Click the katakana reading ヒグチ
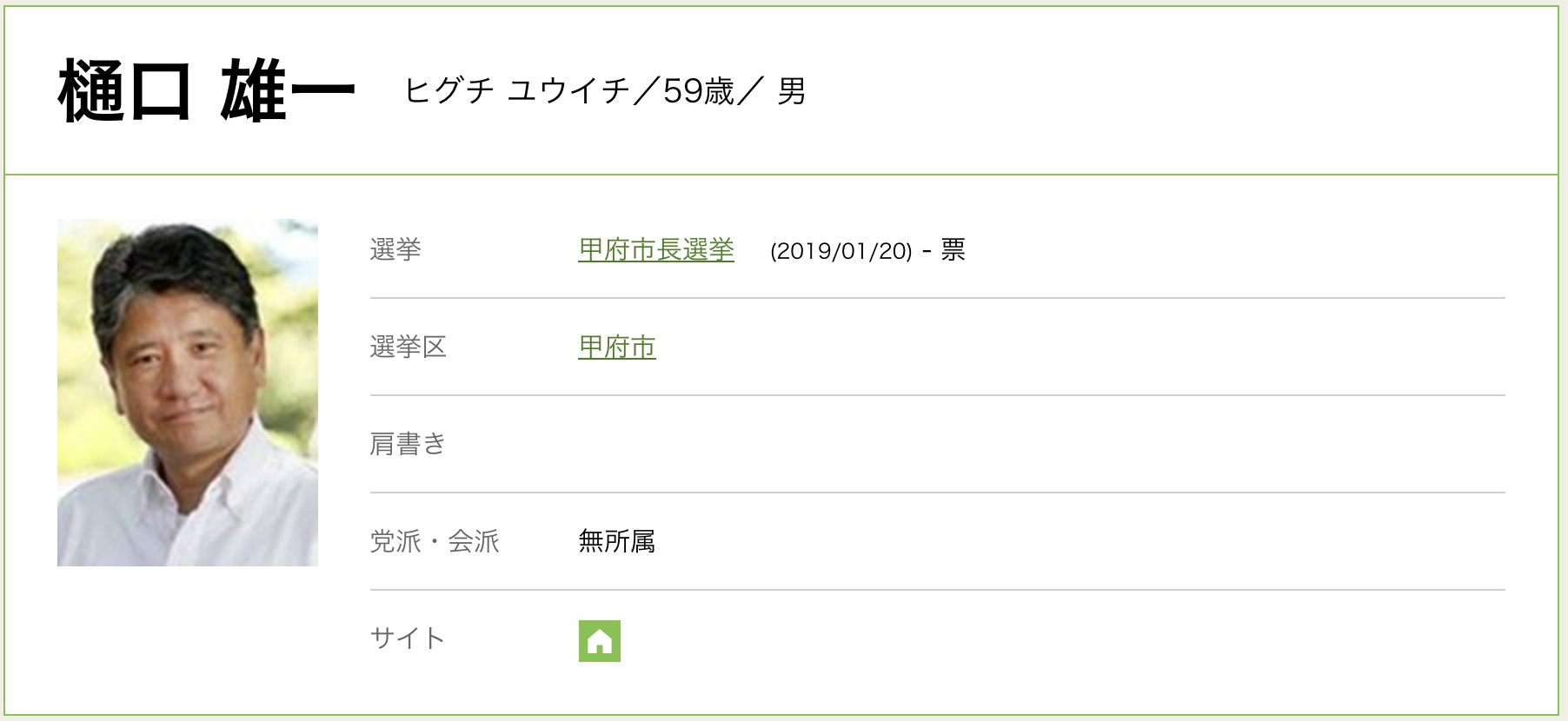The width and height of the screenshot is (1568, 721). [x=449, y=90]
